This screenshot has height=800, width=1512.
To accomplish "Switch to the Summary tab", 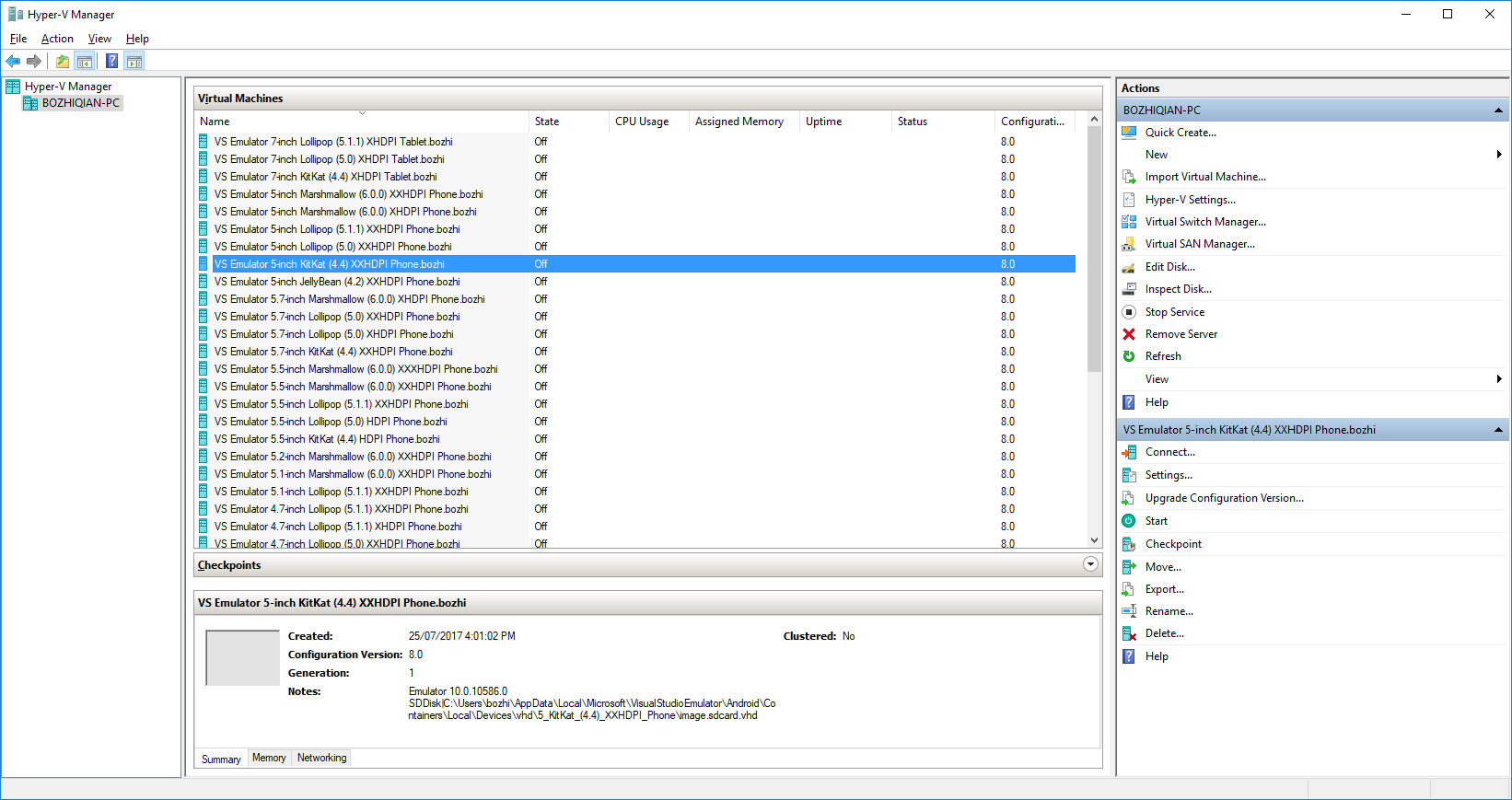I will pos(221,759).
